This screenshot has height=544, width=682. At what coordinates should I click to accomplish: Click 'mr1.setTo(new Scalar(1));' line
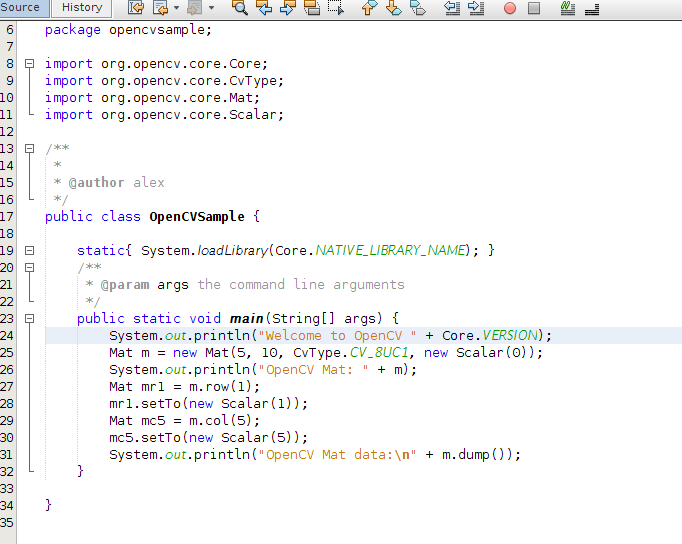click(208, 404)
